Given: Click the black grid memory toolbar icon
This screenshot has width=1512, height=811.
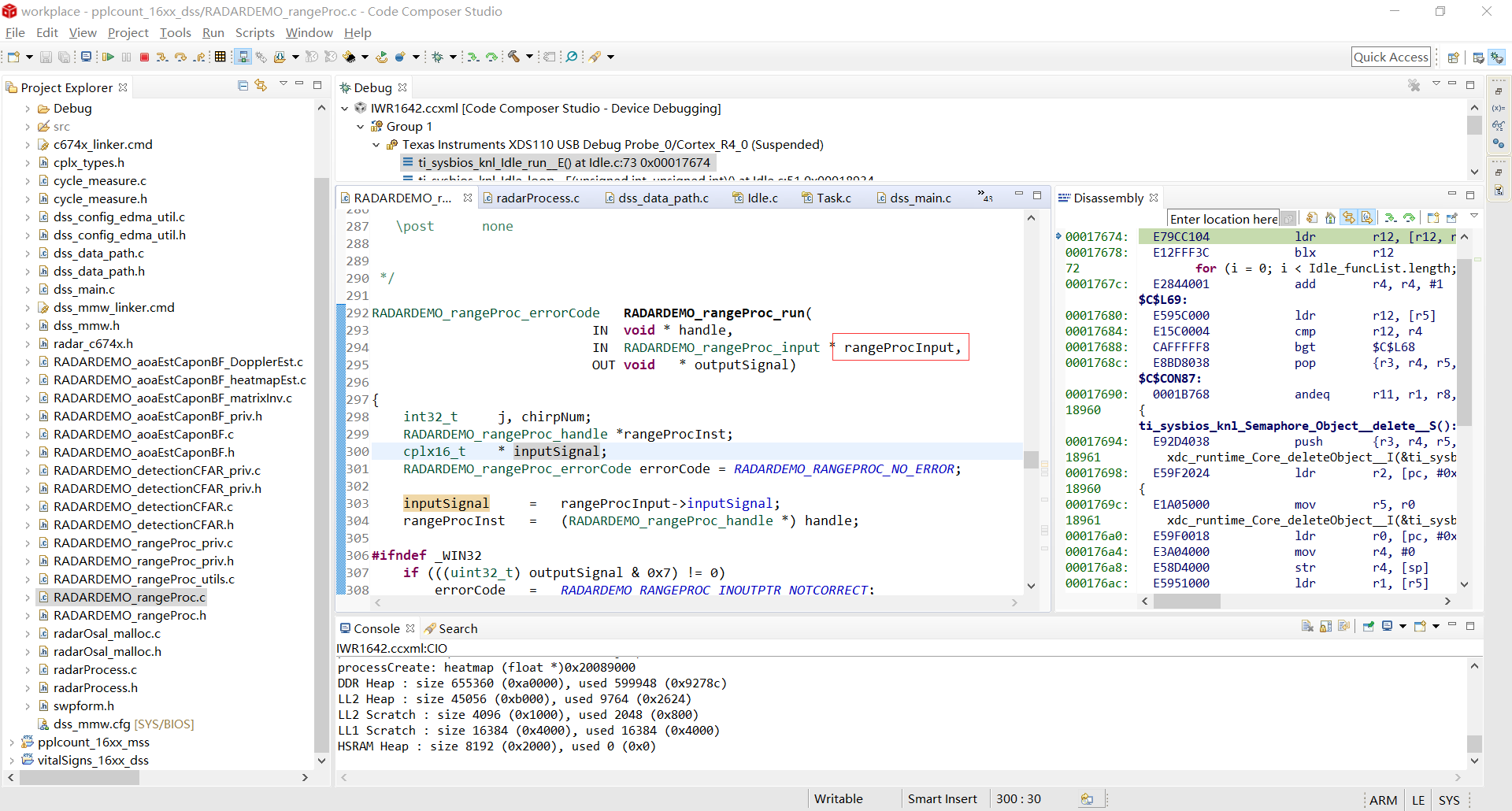Looking at the screenshot, I should click(x=220, y=57).
